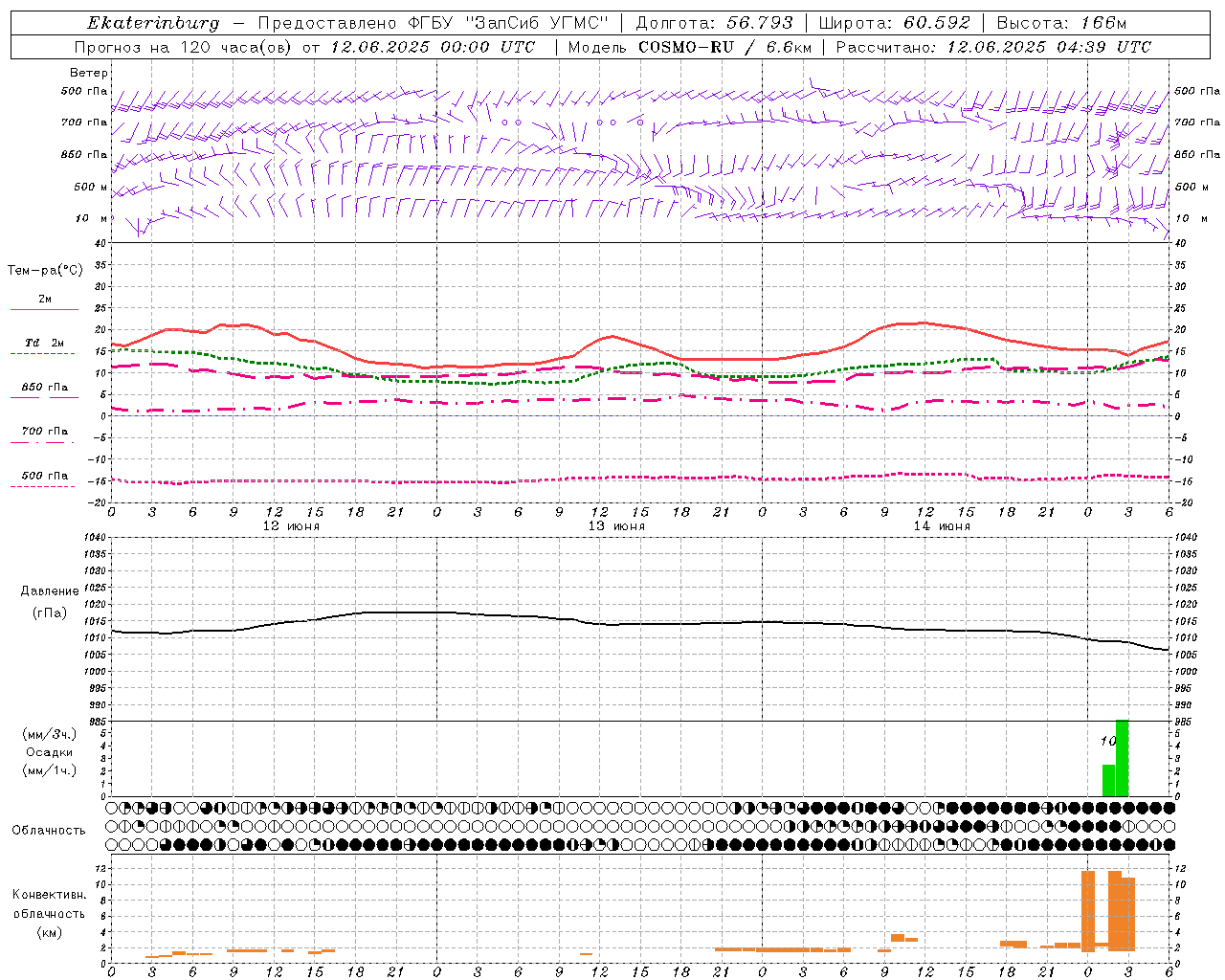Image resolution: width=1225 pixels, height=980 pixels.
Task: Click the "Тем-ра(°C)" temperature panel label
Action: 45,271
